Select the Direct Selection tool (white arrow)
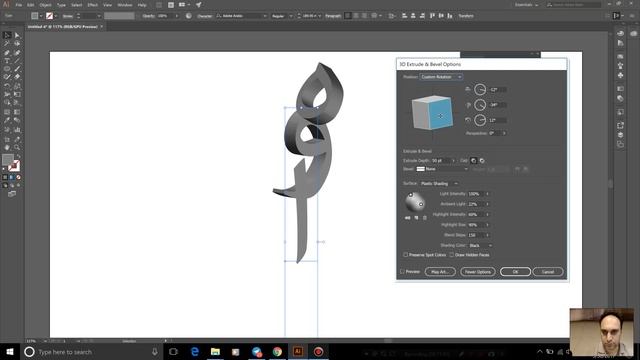 click(x=17, y=35)
